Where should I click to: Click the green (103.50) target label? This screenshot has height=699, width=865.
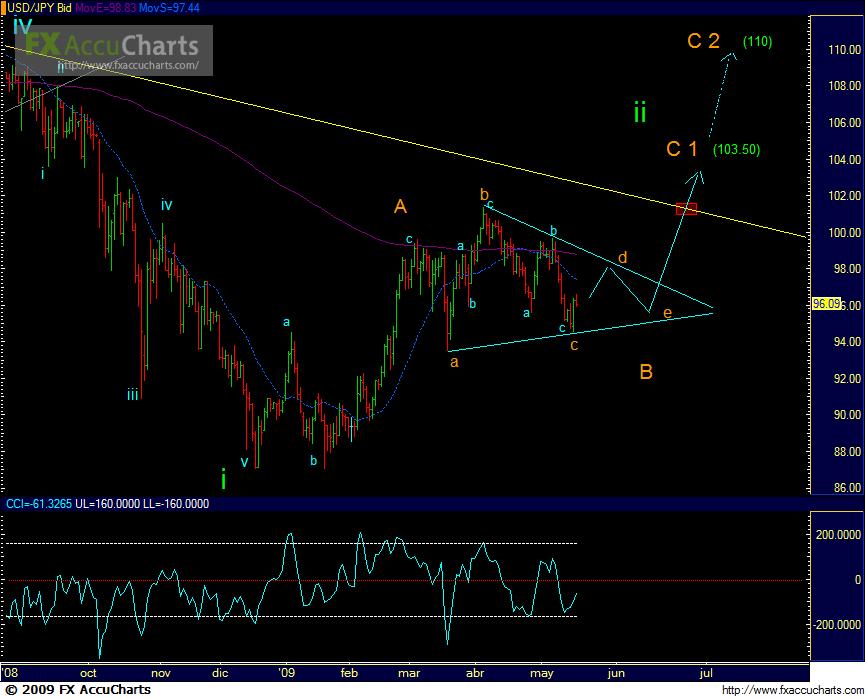737,150
